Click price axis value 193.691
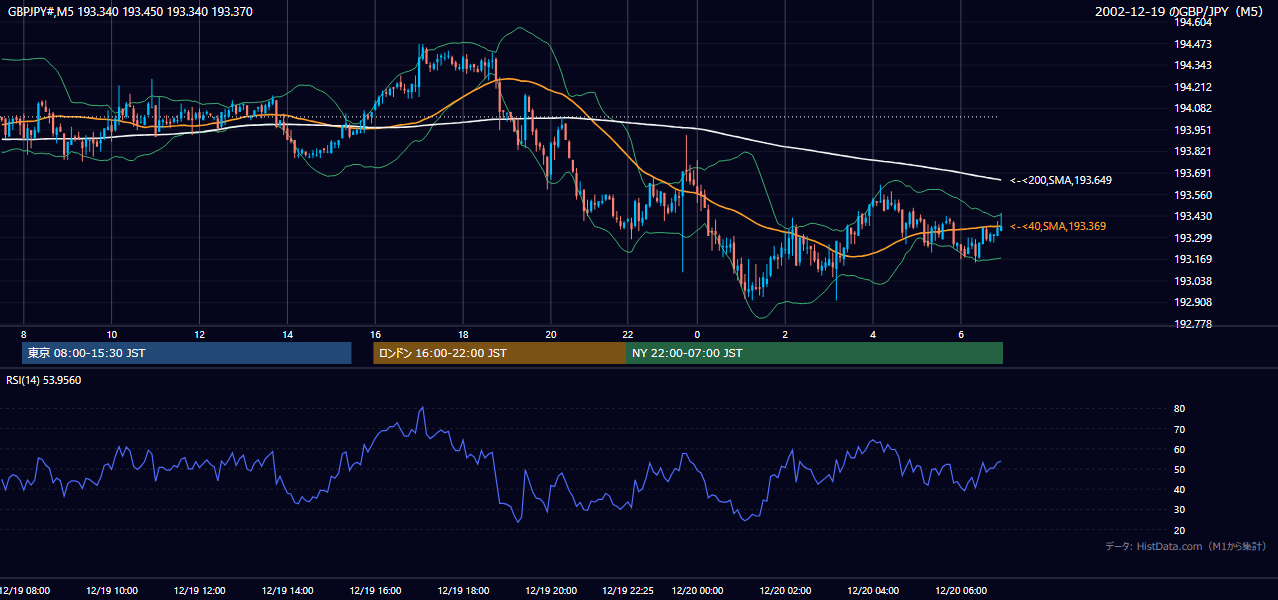 [1193, 173]
